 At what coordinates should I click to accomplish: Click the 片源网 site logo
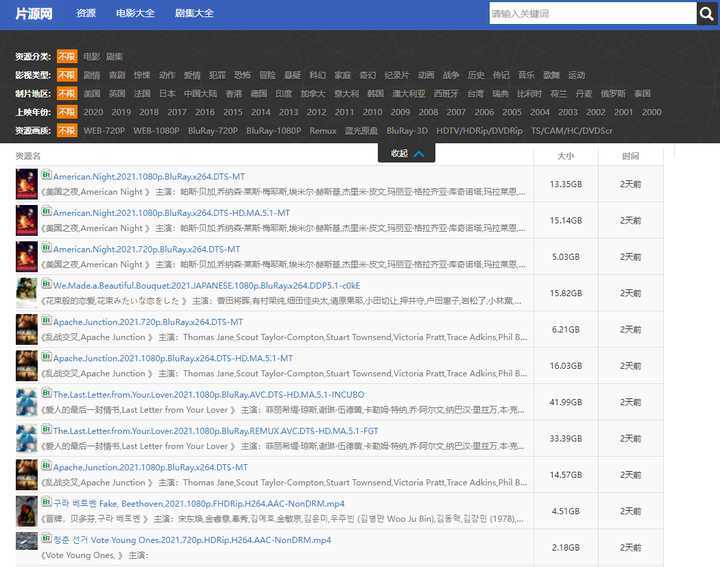tap(33, 13)
